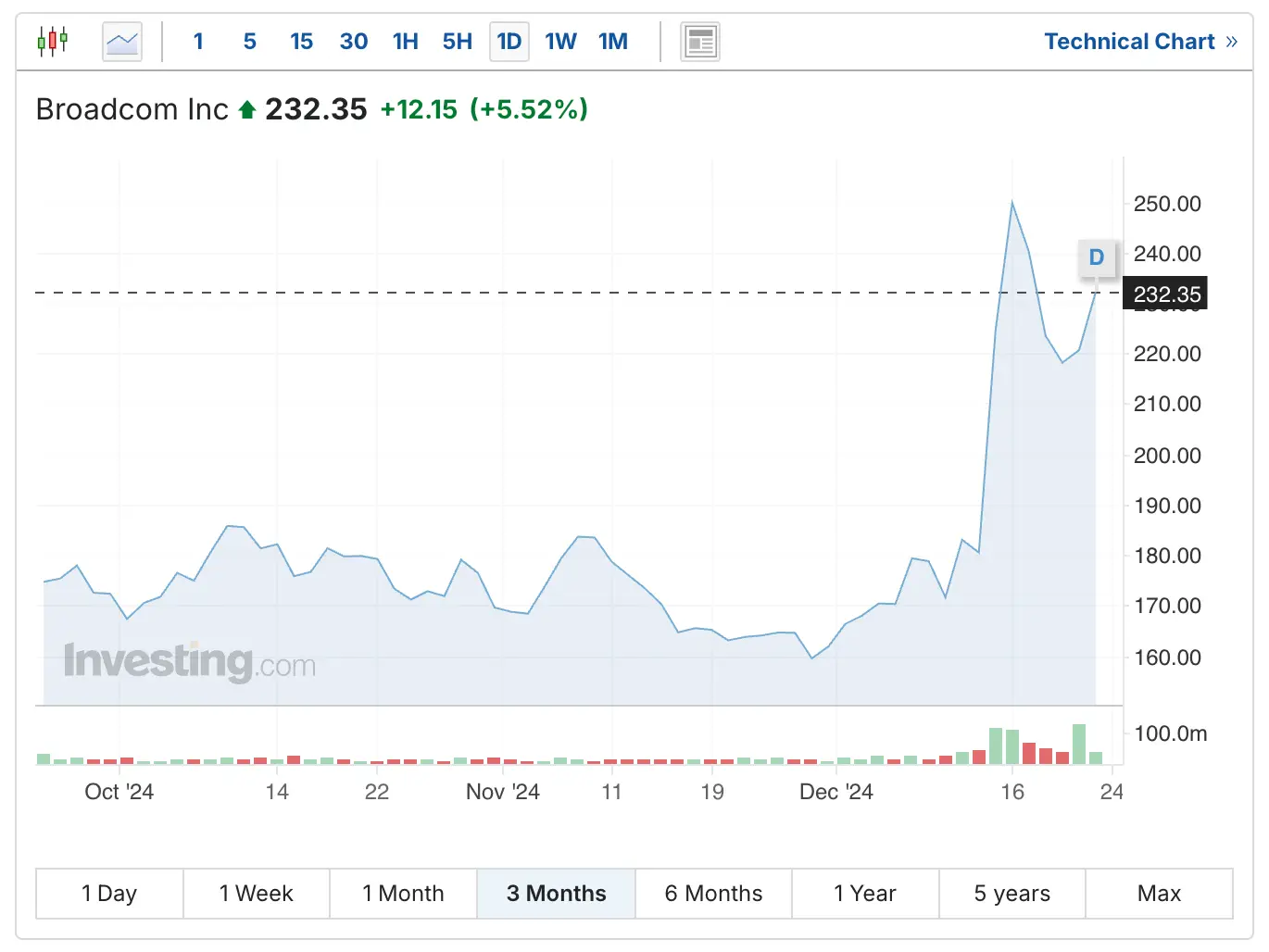Select the 1W interval
This screenshot has width=1269, height=952.
(x=560, y=42)
